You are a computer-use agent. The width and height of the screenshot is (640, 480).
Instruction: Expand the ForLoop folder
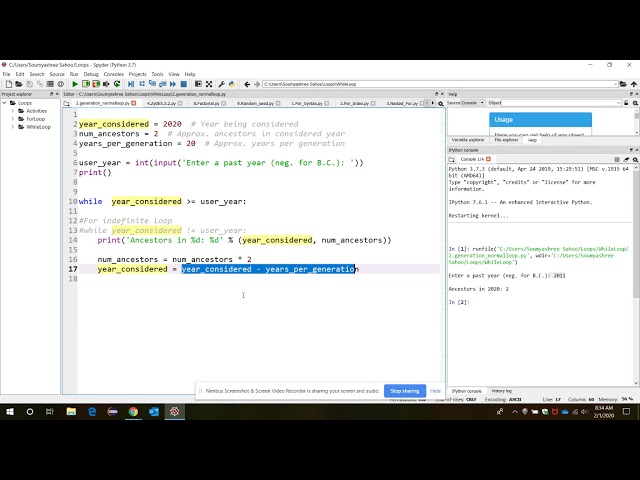pyautogui.click(x=13, y=119)
